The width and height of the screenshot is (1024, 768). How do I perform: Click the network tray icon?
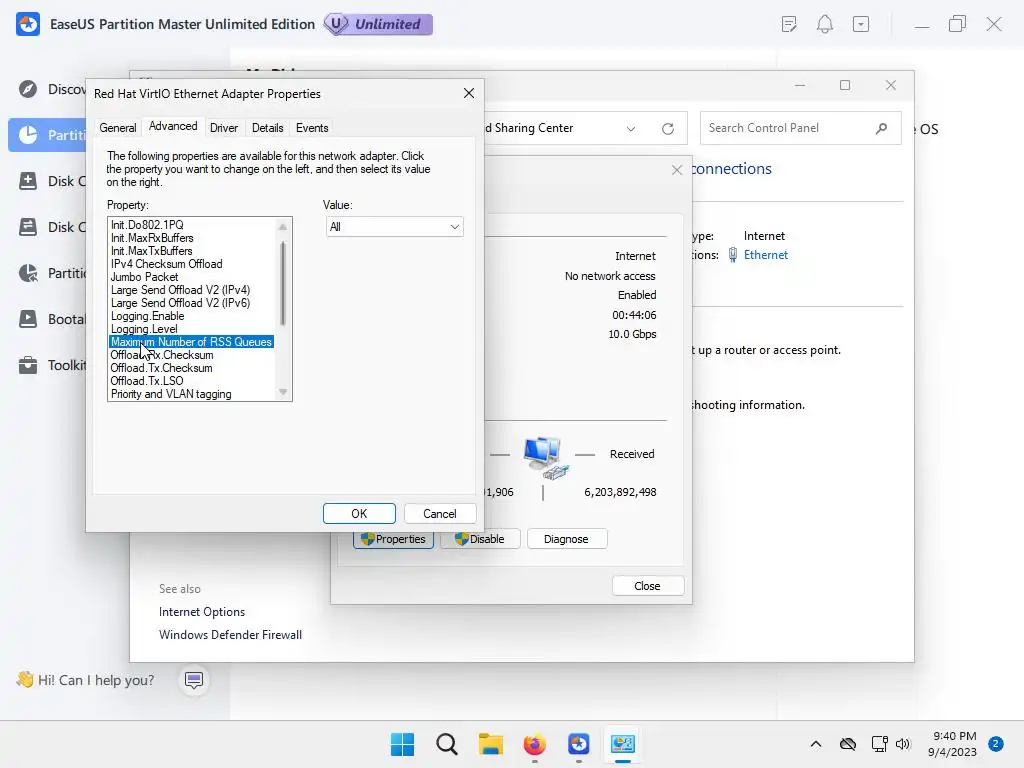pyautogui.click(x=879, y=744)
